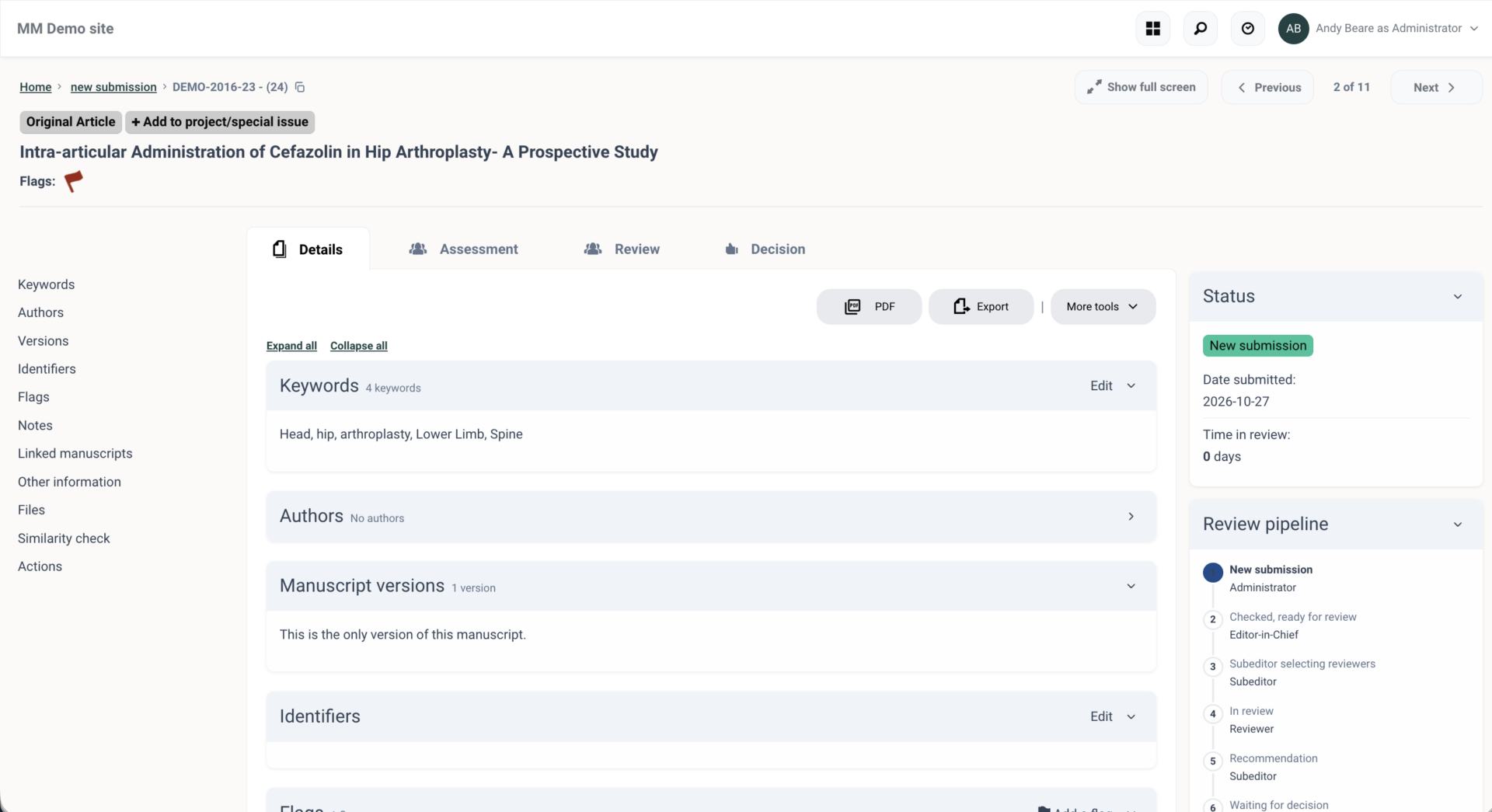Open the Original Article type tag
Image resolution: width=1492 pixels, height=812 pixels.
point(71,122)
